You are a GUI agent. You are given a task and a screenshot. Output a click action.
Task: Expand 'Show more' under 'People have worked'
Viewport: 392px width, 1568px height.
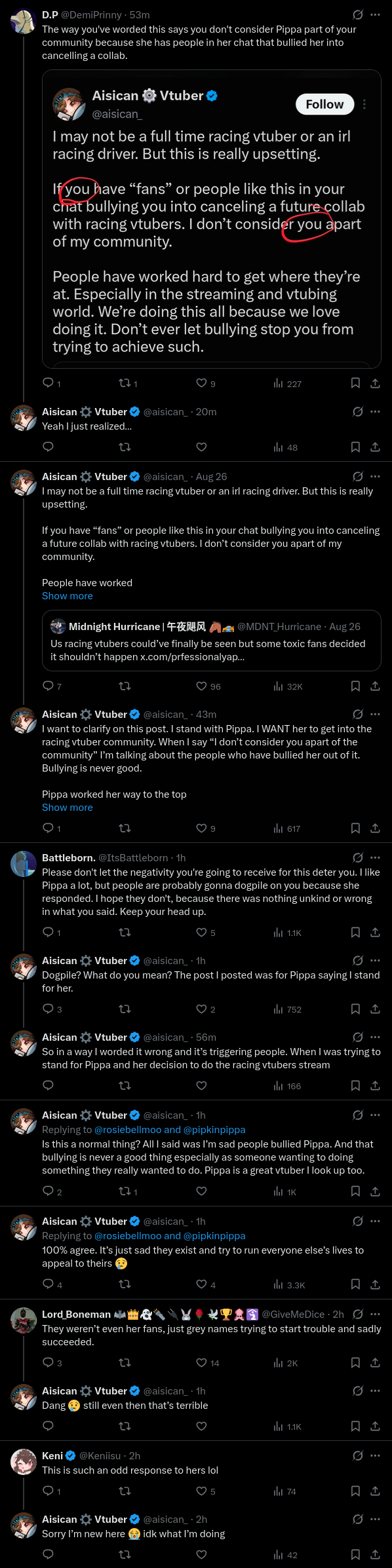68,596
